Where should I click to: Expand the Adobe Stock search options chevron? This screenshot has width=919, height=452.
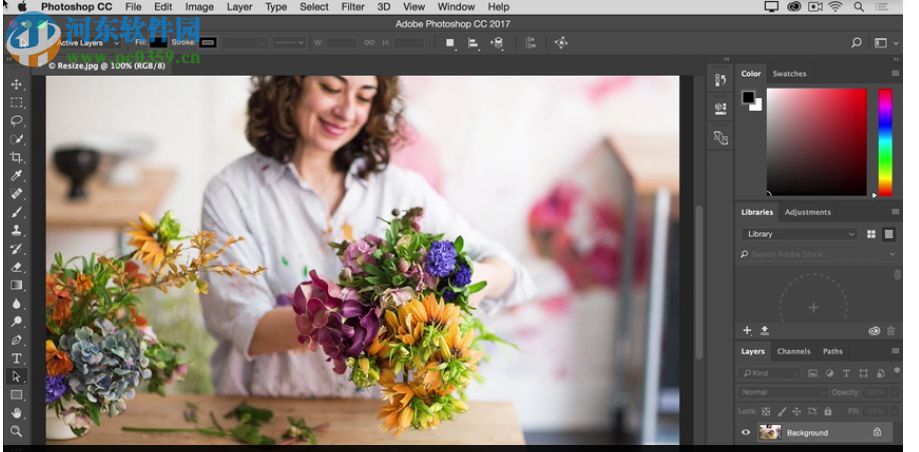click(892, 254)
